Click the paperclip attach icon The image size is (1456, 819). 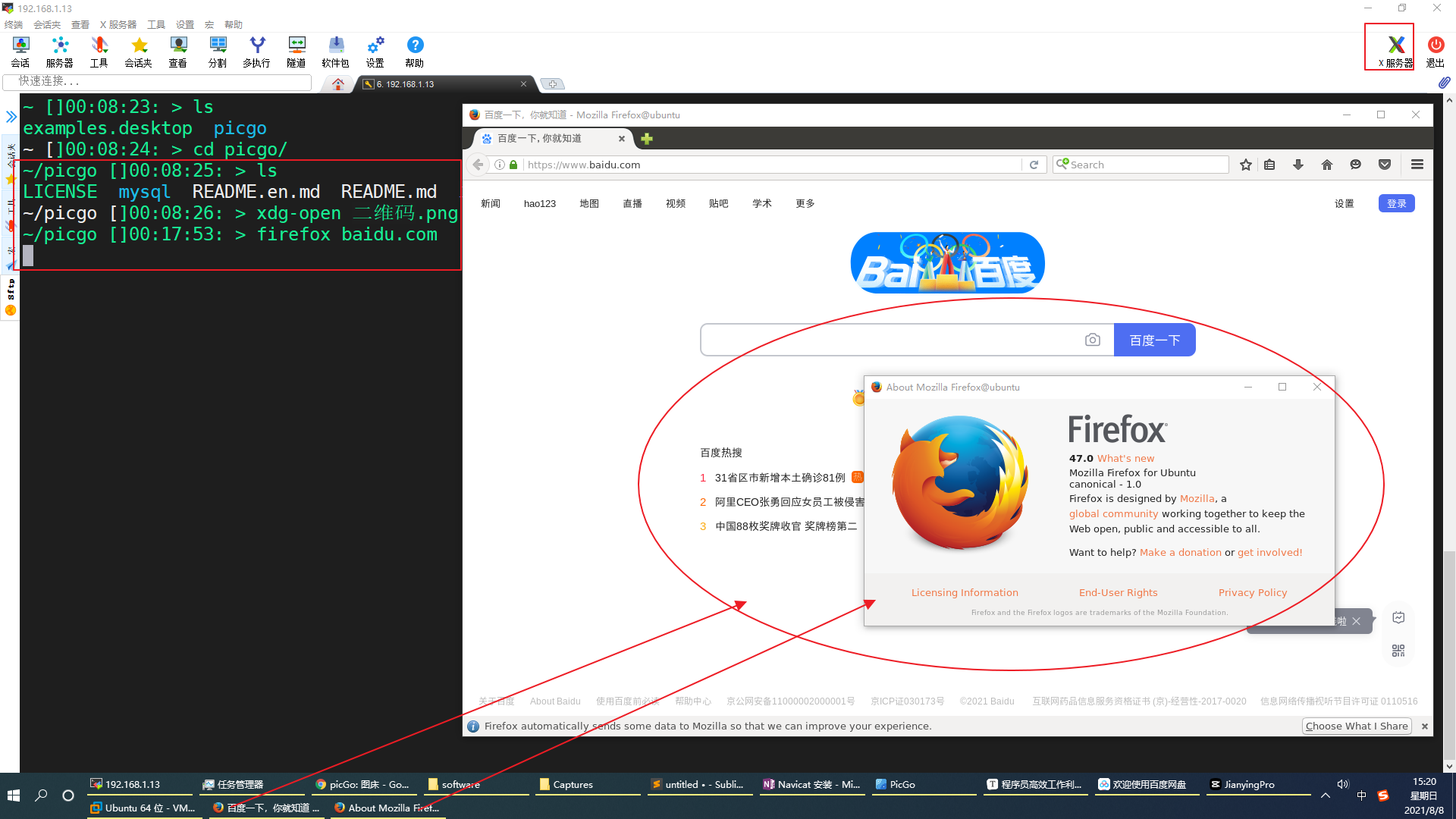[1444, 82]
